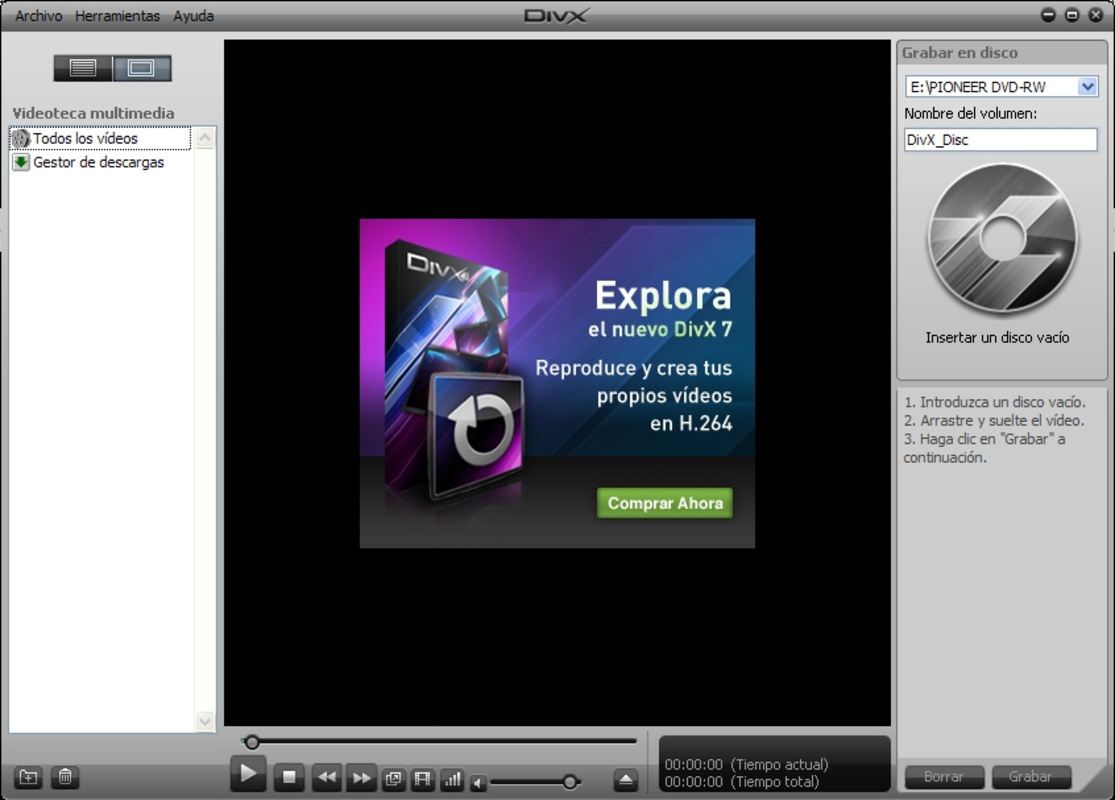
Task: Switch to list view mode icon
Action: (83, 68)
